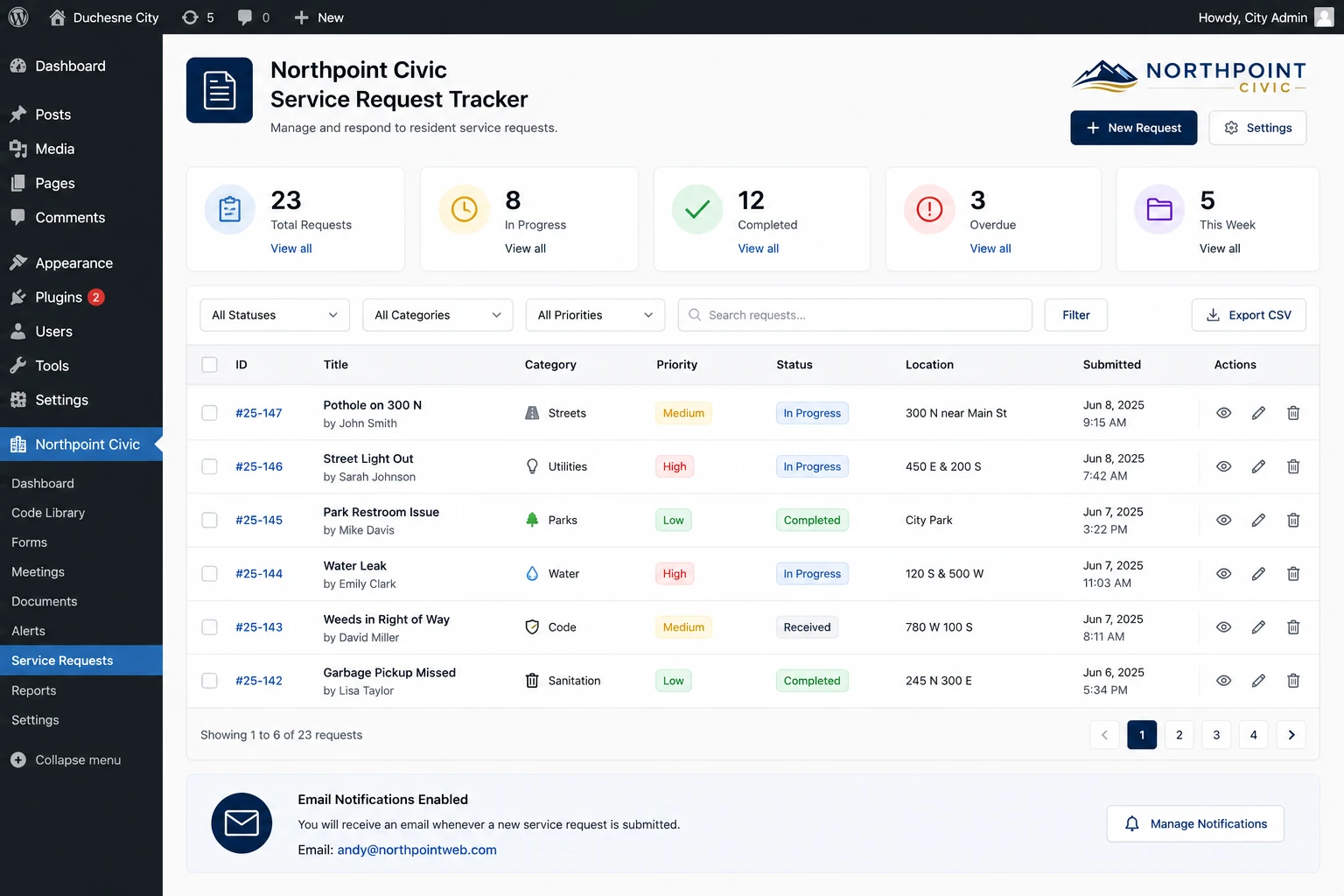This screenshot has height=896, width=1344.
Task: Toggle the select-all checkbox in table header
Action: click(209, 365)
